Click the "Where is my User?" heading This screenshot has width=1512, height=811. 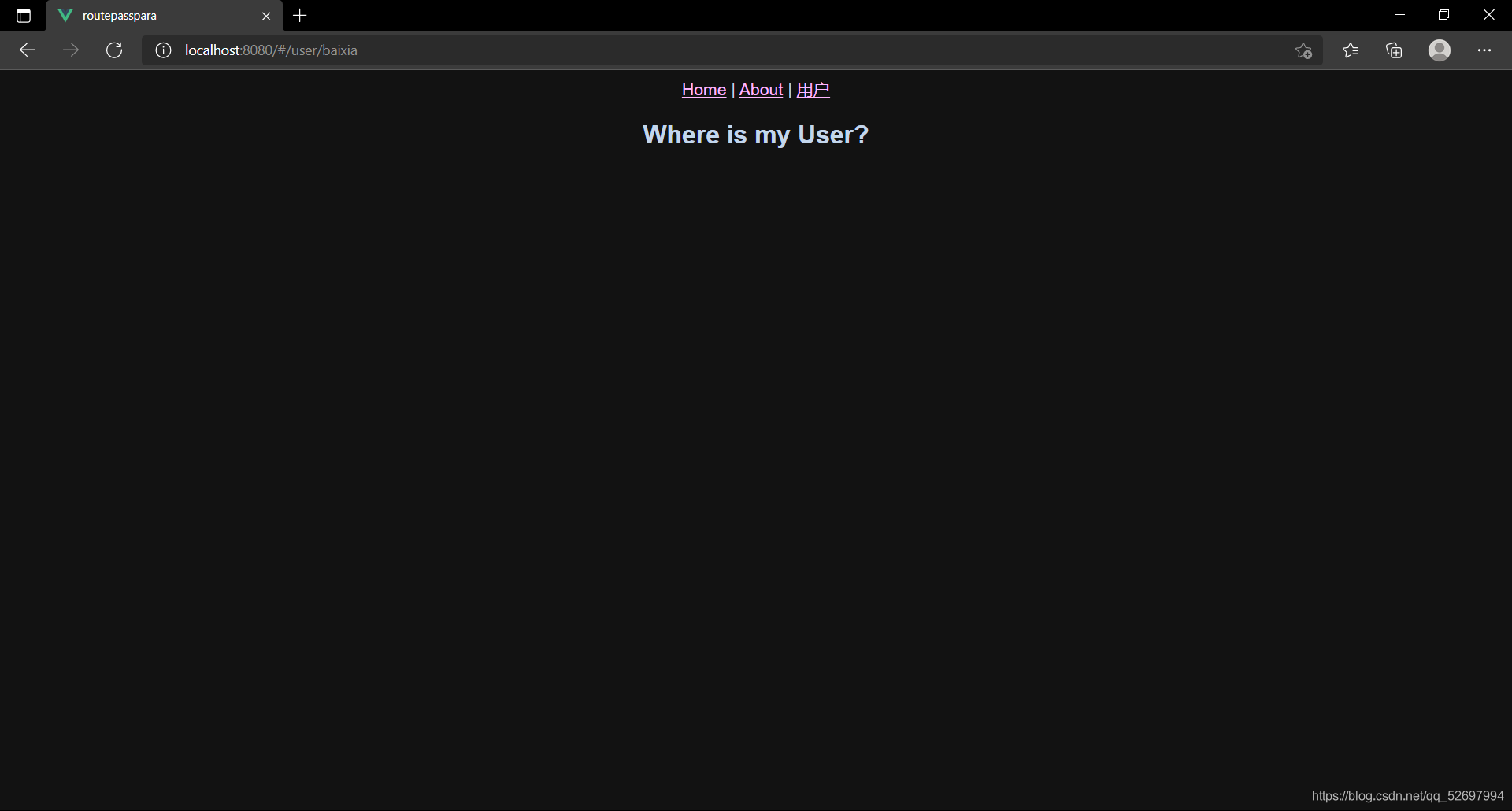pyautogui.click(x=756, y=135)
